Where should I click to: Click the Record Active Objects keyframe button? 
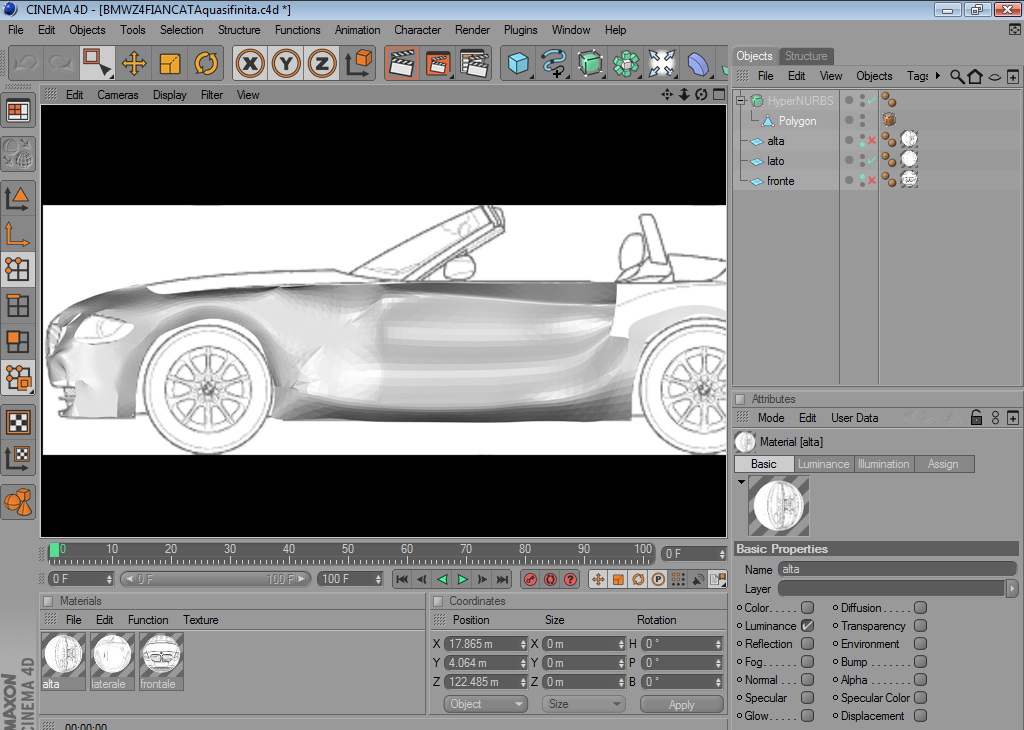530,579
